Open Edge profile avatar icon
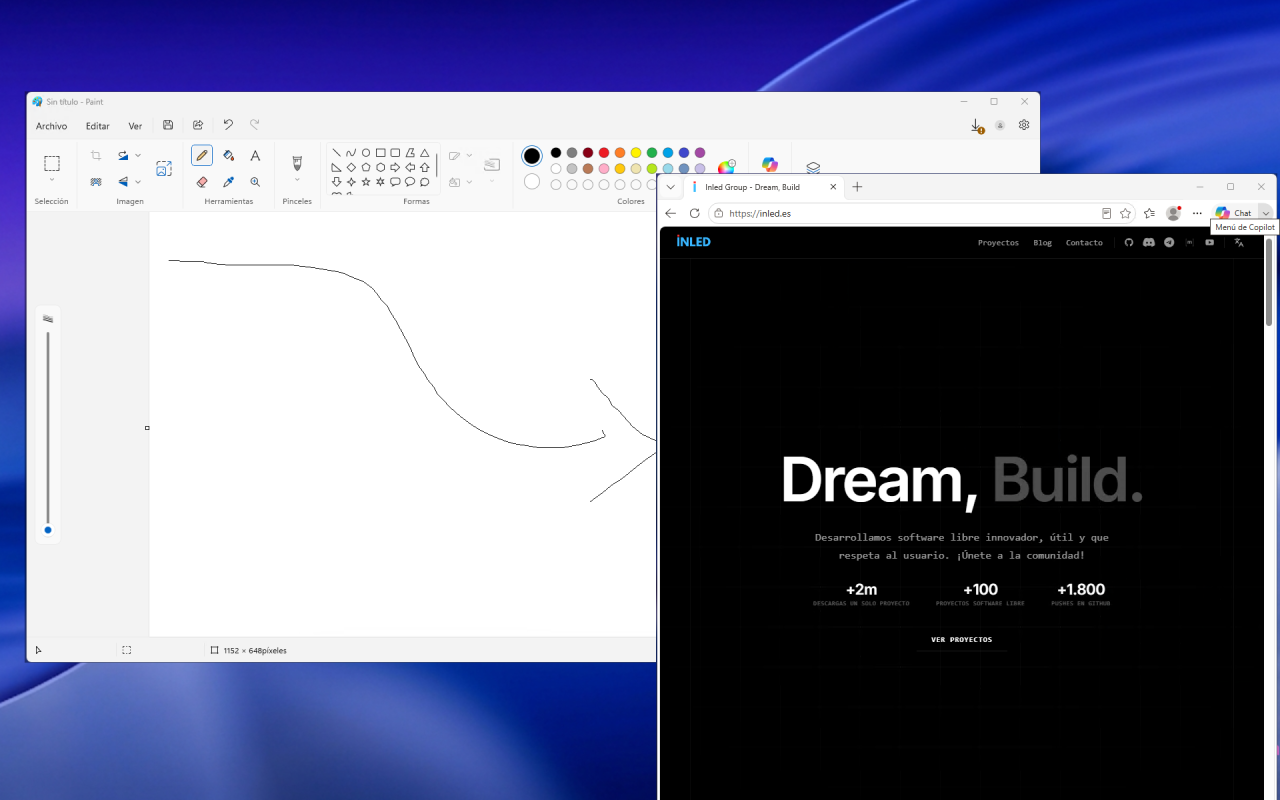1280x800 pixels. 1173,213
